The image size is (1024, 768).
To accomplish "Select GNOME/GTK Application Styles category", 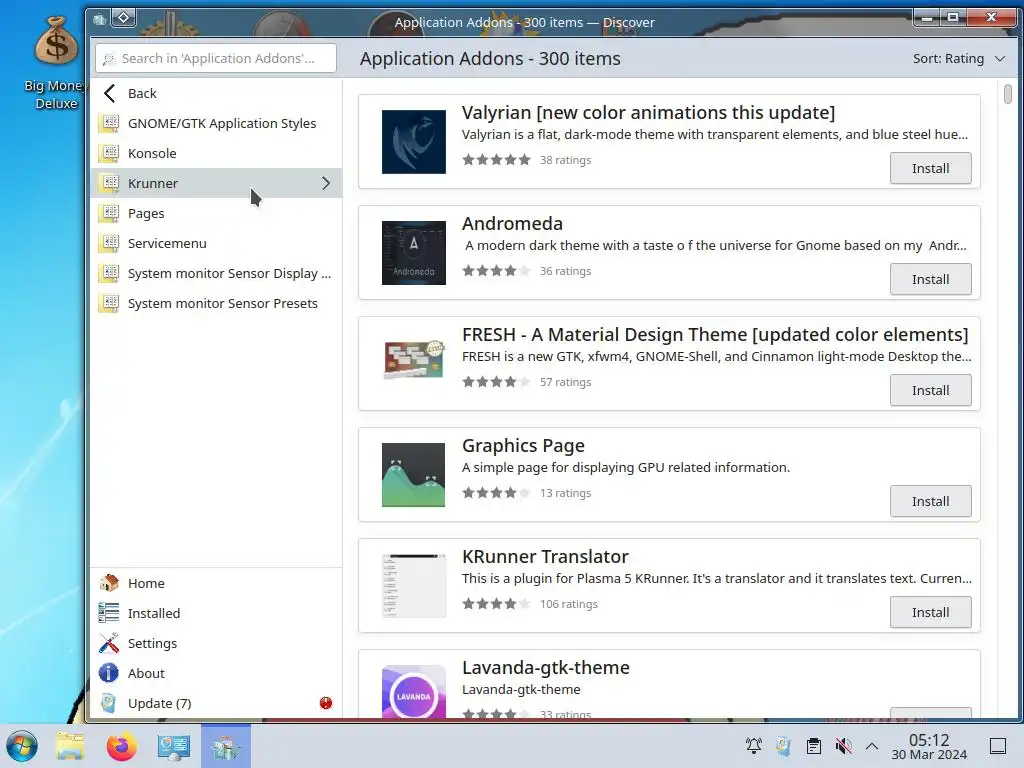I will tap(216, 123).
